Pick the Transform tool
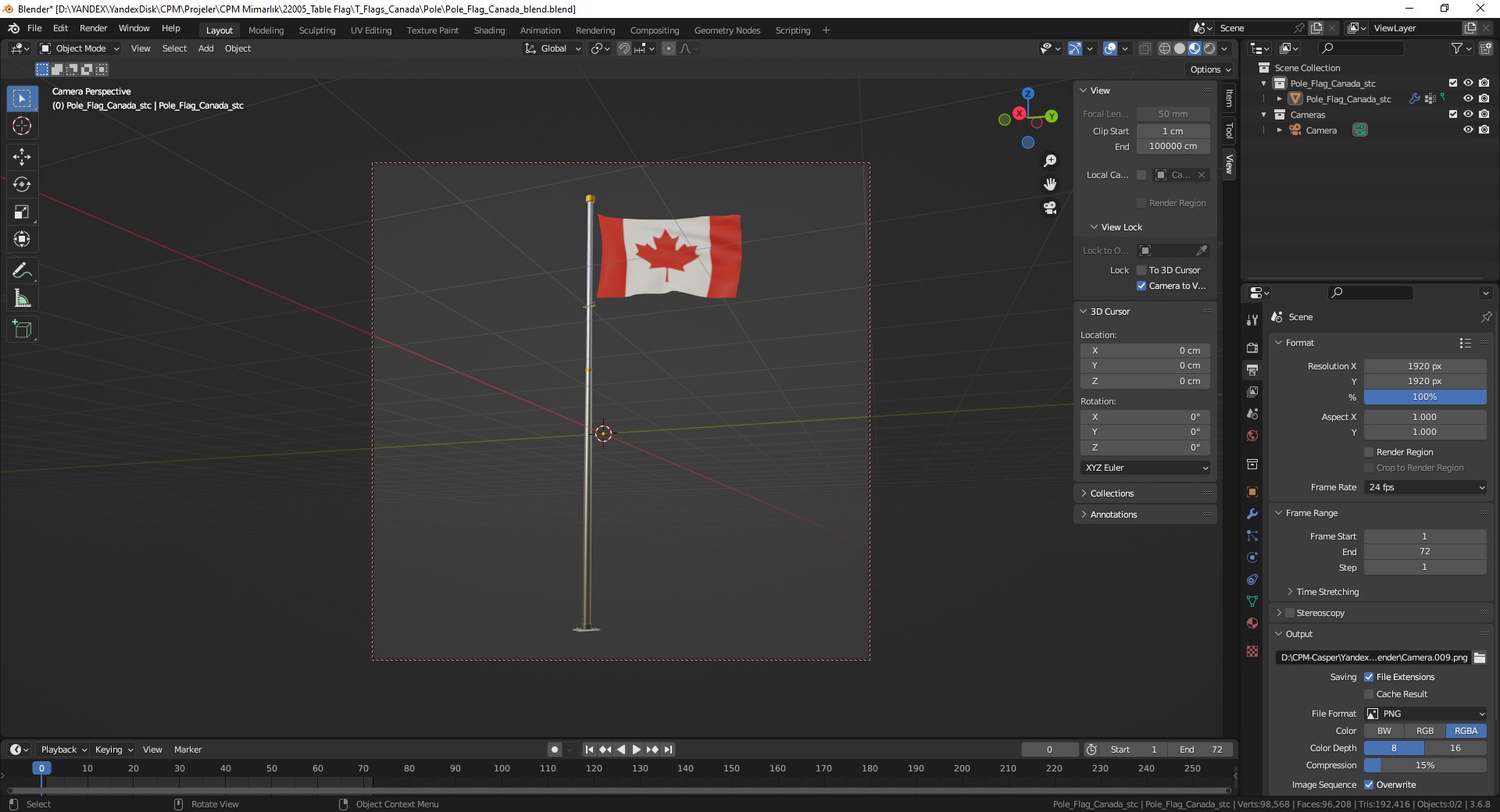The height and width of the screenshot is (812, 1500). coord(22,239)
